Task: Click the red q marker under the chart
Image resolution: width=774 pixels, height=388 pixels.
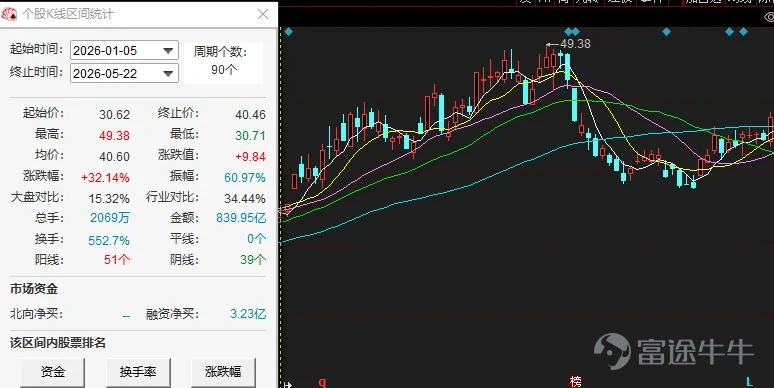Action: (322, 382)
